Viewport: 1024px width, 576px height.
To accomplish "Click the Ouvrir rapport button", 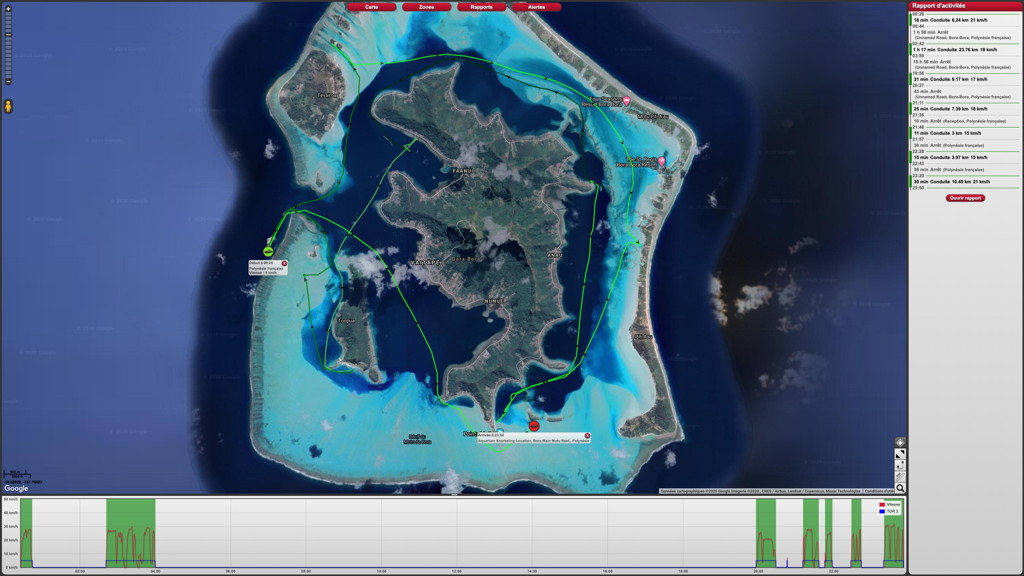I will (x=965, y=198).
